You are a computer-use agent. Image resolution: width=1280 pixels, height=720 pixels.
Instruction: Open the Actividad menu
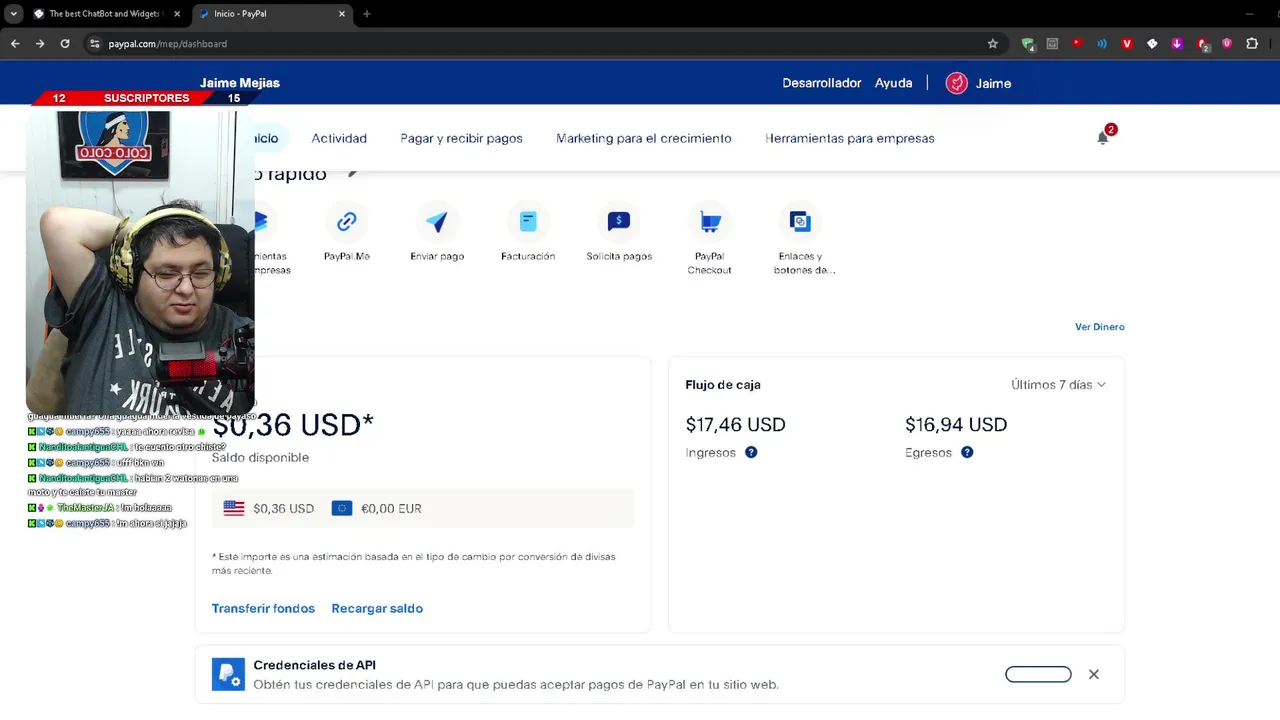coord(339,138)
